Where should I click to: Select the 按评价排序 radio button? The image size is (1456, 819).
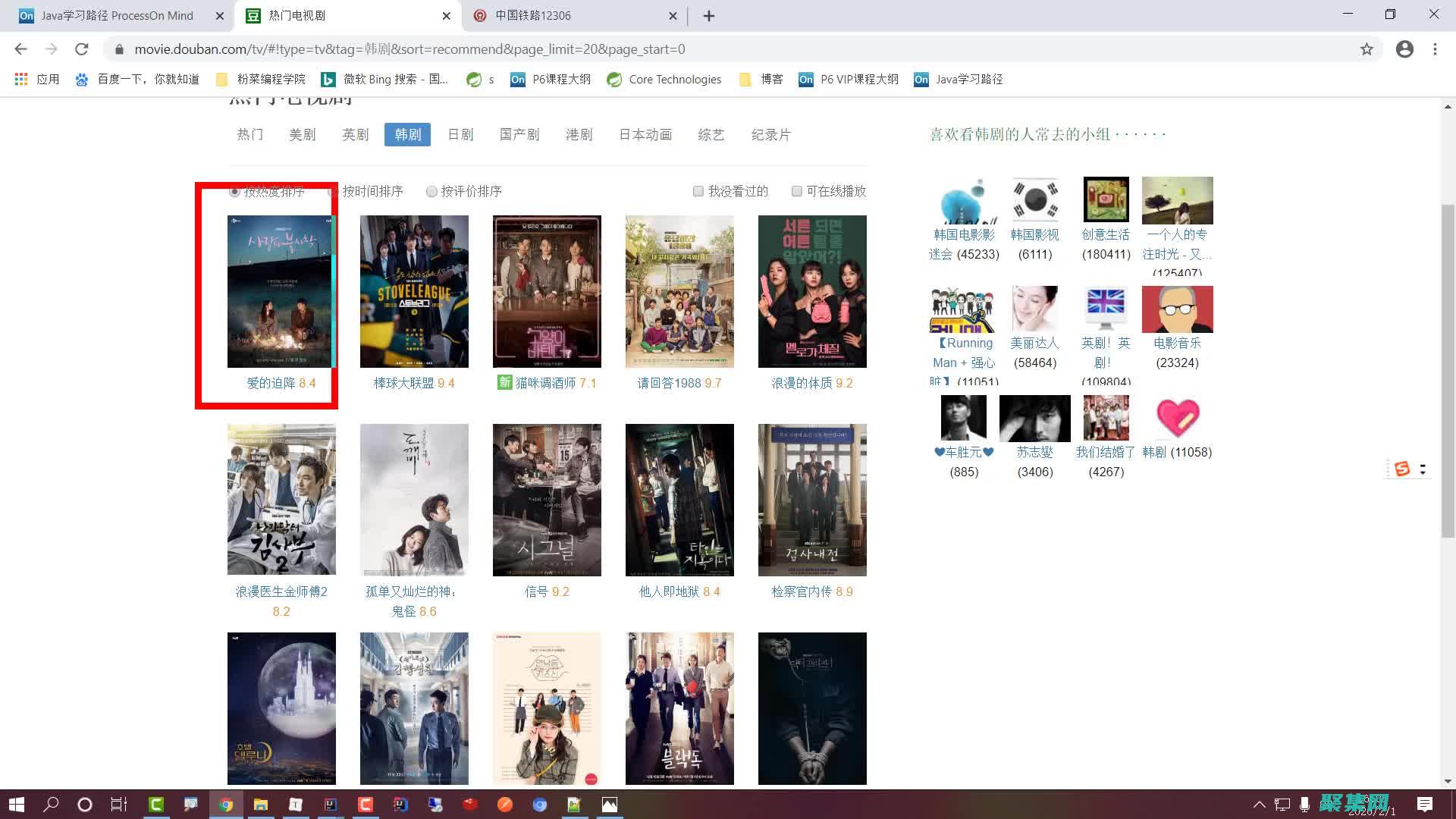click(x=431, y=191)
